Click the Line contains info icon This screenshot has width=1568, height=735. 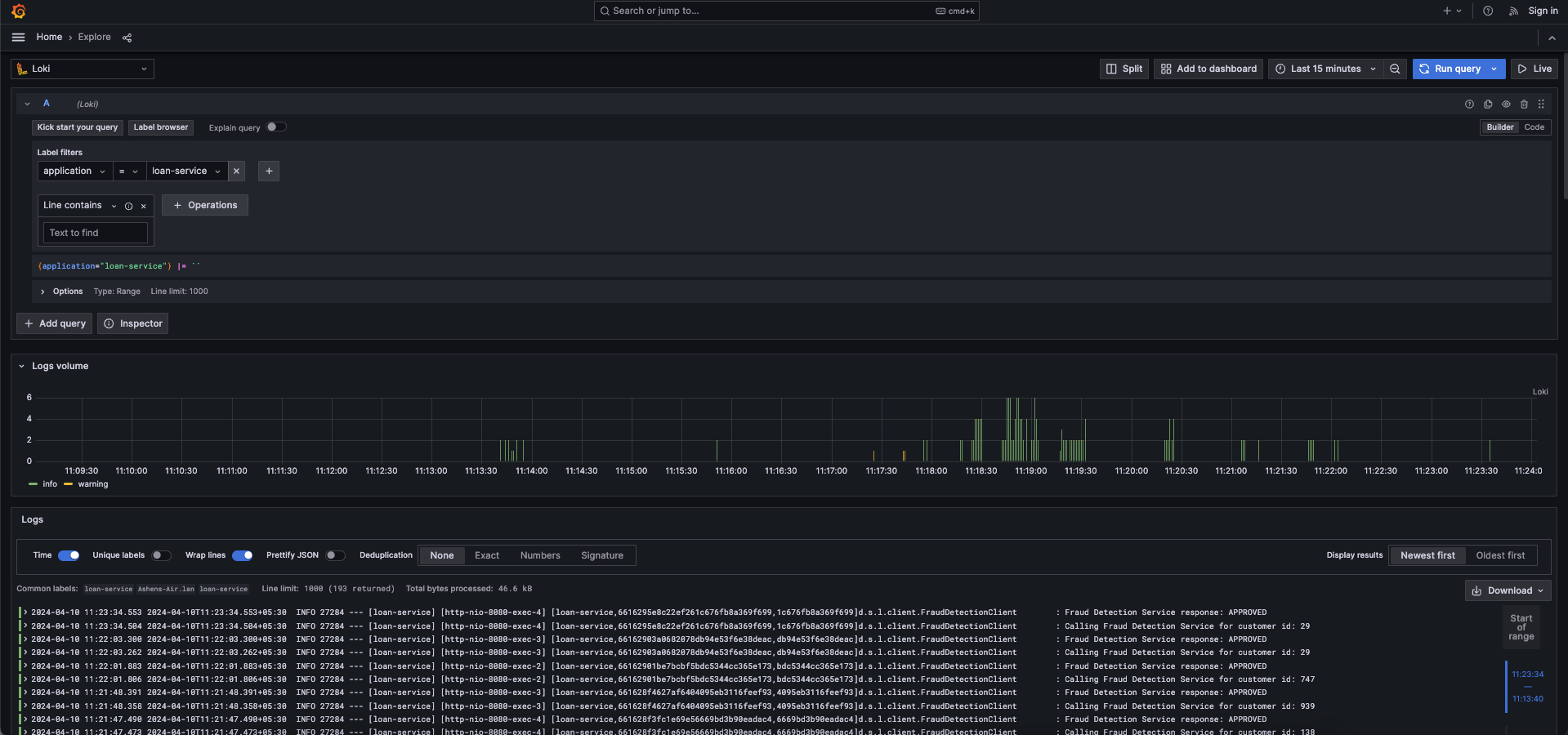(128, 206)
